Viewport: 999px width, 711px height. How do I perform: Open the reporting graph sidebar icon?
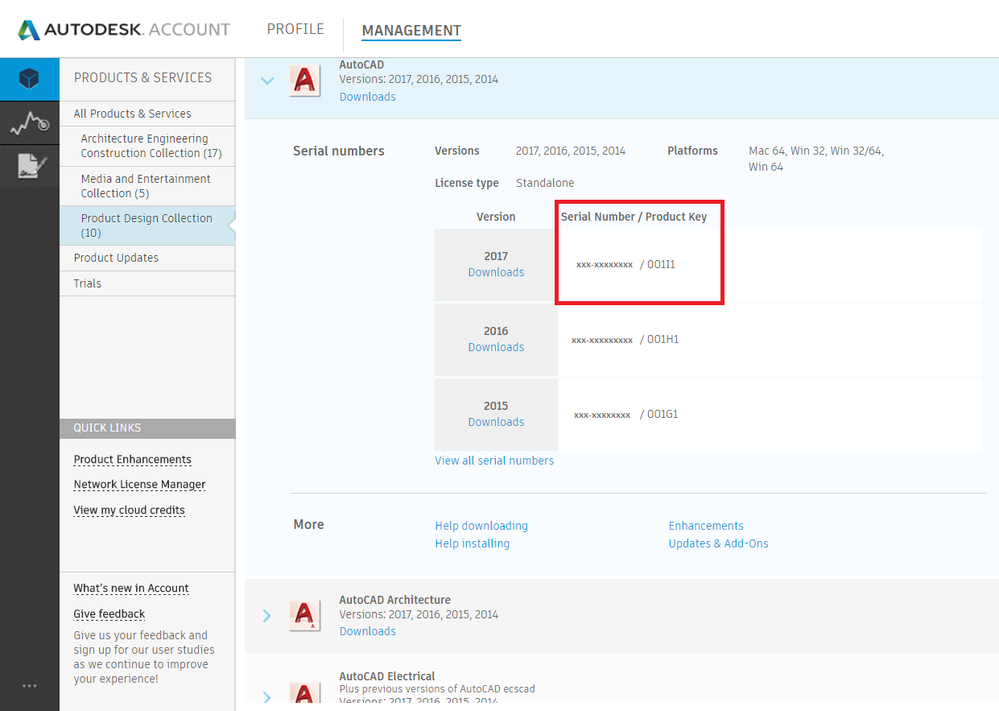click(29, 123)
